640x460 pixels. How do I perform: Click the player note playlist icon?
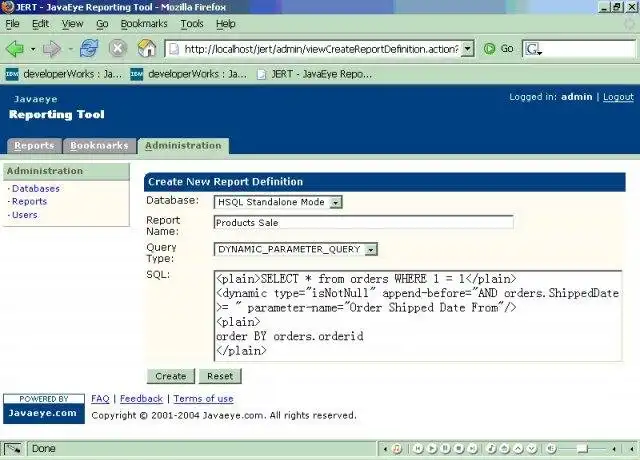491,449
